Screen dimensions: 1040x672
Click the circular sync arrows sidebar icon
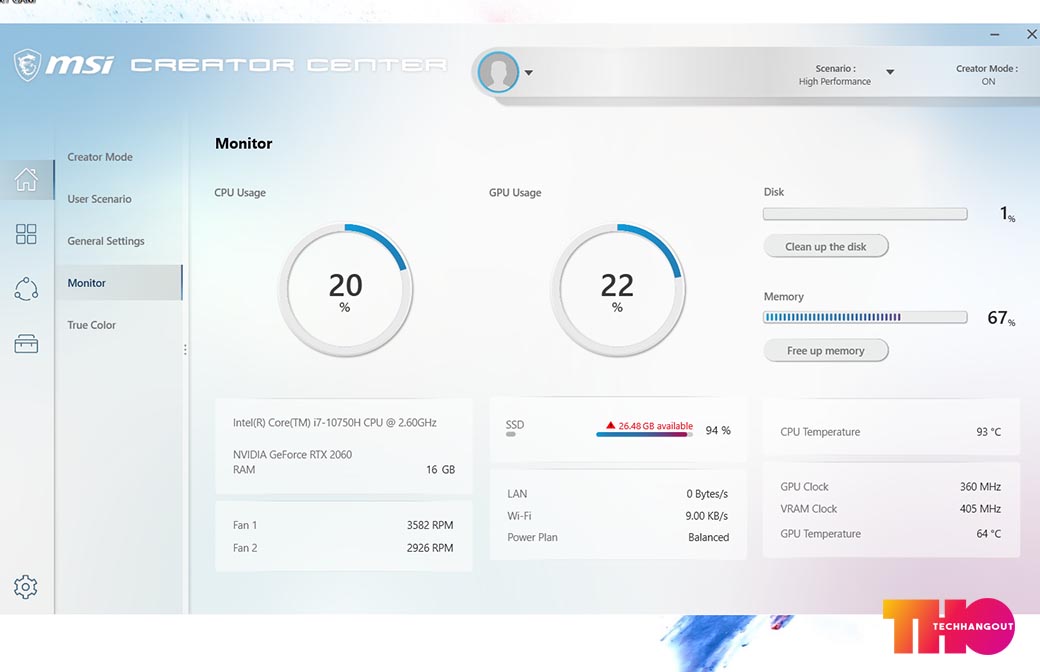click(27, 289)
